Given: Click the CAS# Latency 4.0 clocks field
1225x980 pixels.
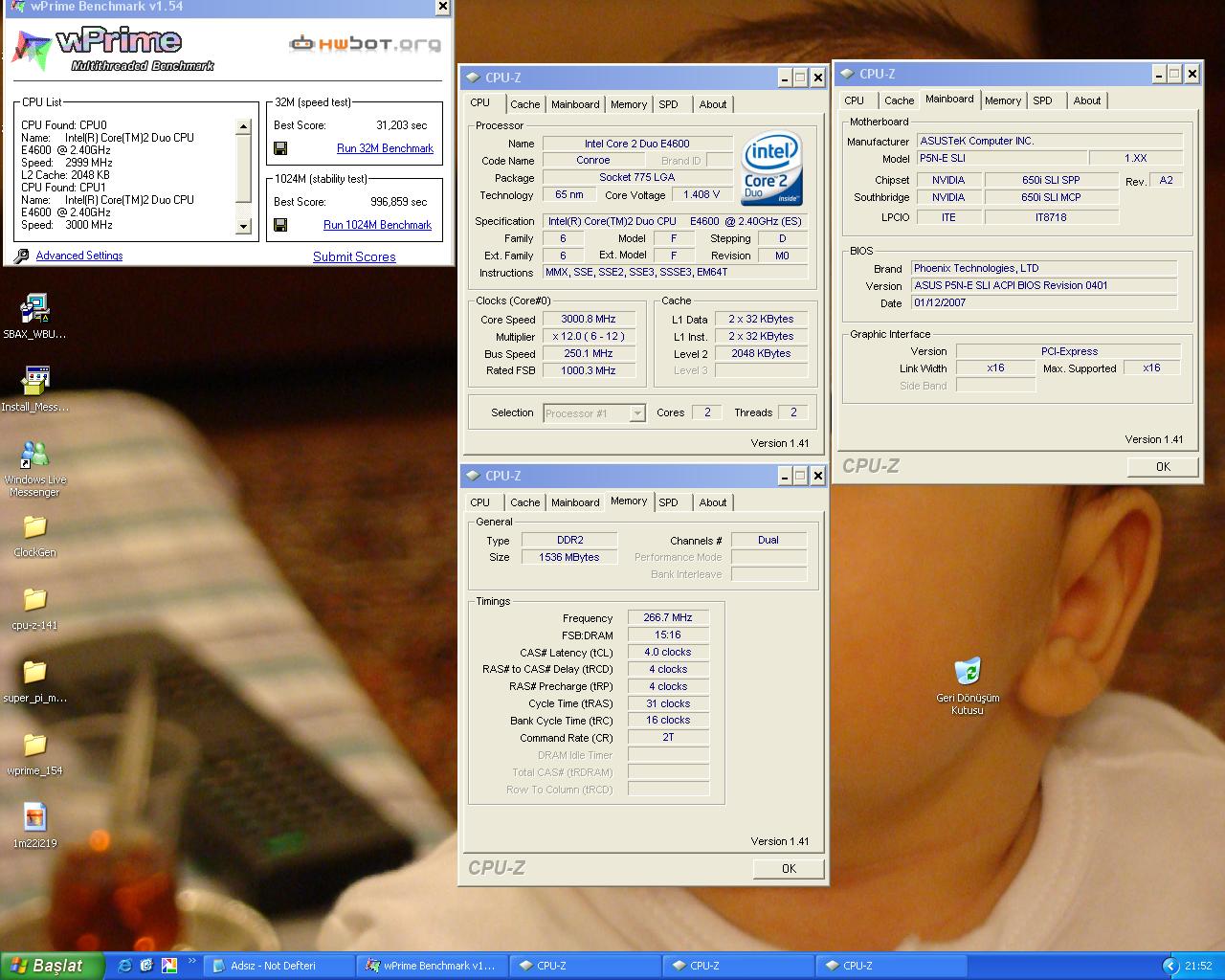Looking at the screenshot, I should (x=668, y=652).
